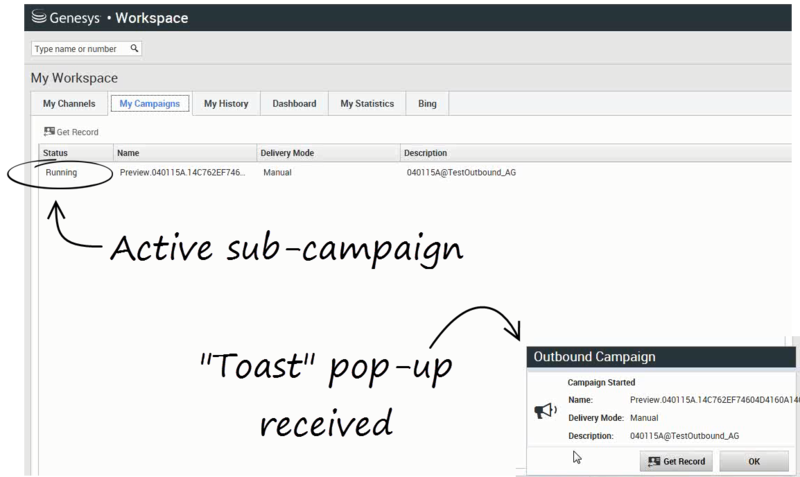Switch to the My Channels tab
The height and width of the screenshot is (477, 800).
[x=69, y=104]
